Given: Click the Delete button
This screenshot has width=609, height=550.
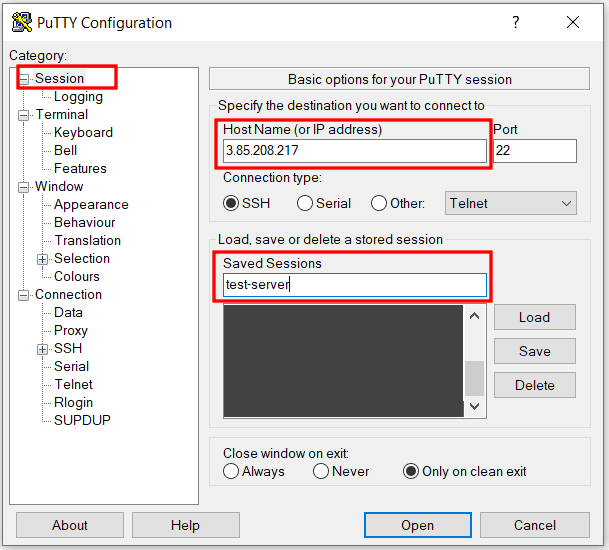Looking at the screenshot, I should (x=535, y=385).
